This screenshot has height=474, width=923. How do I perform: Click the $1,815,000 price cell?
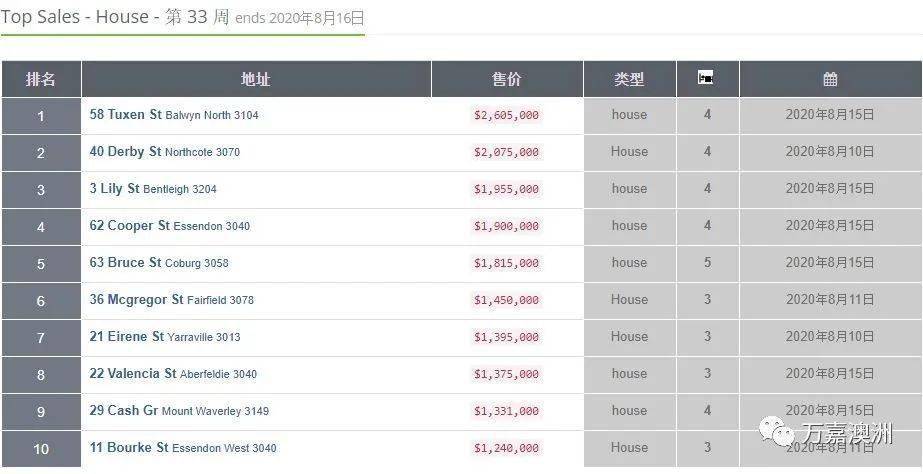click(506, 263)
